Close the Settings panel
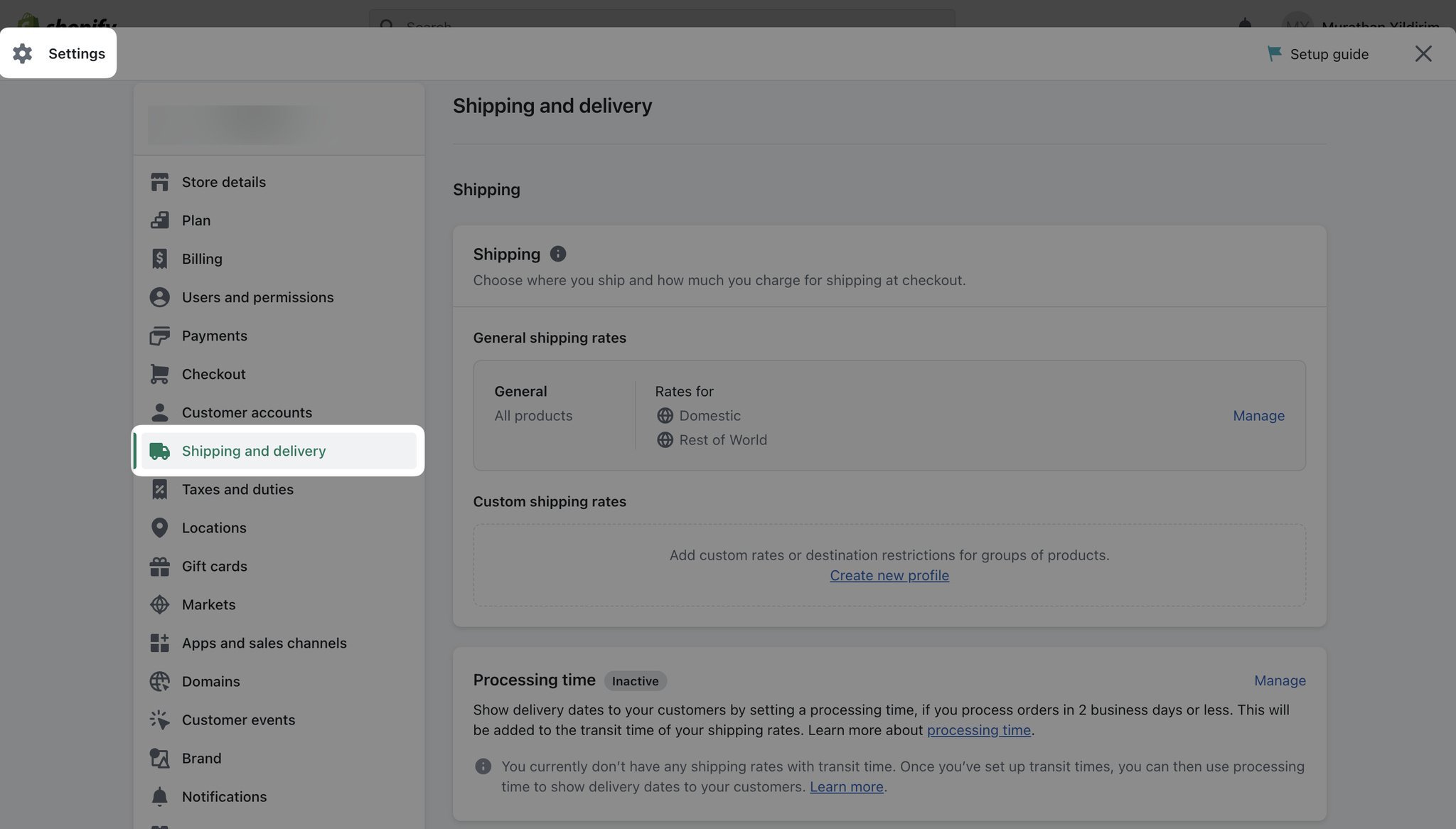 [1423, 53]
